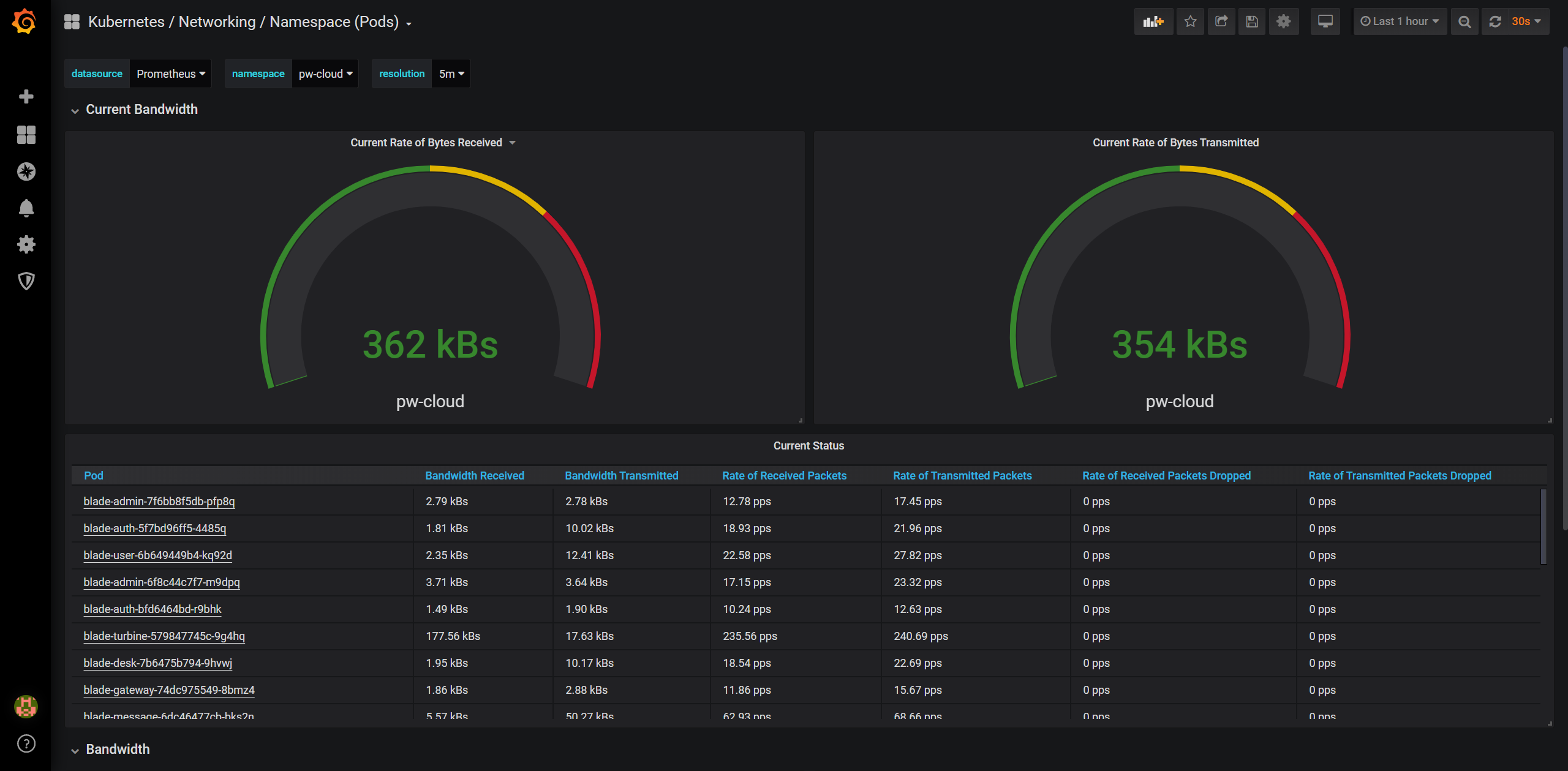1568x771 pixels.
Task: Expand the Bandwidth row section
Action: point(117,750)
